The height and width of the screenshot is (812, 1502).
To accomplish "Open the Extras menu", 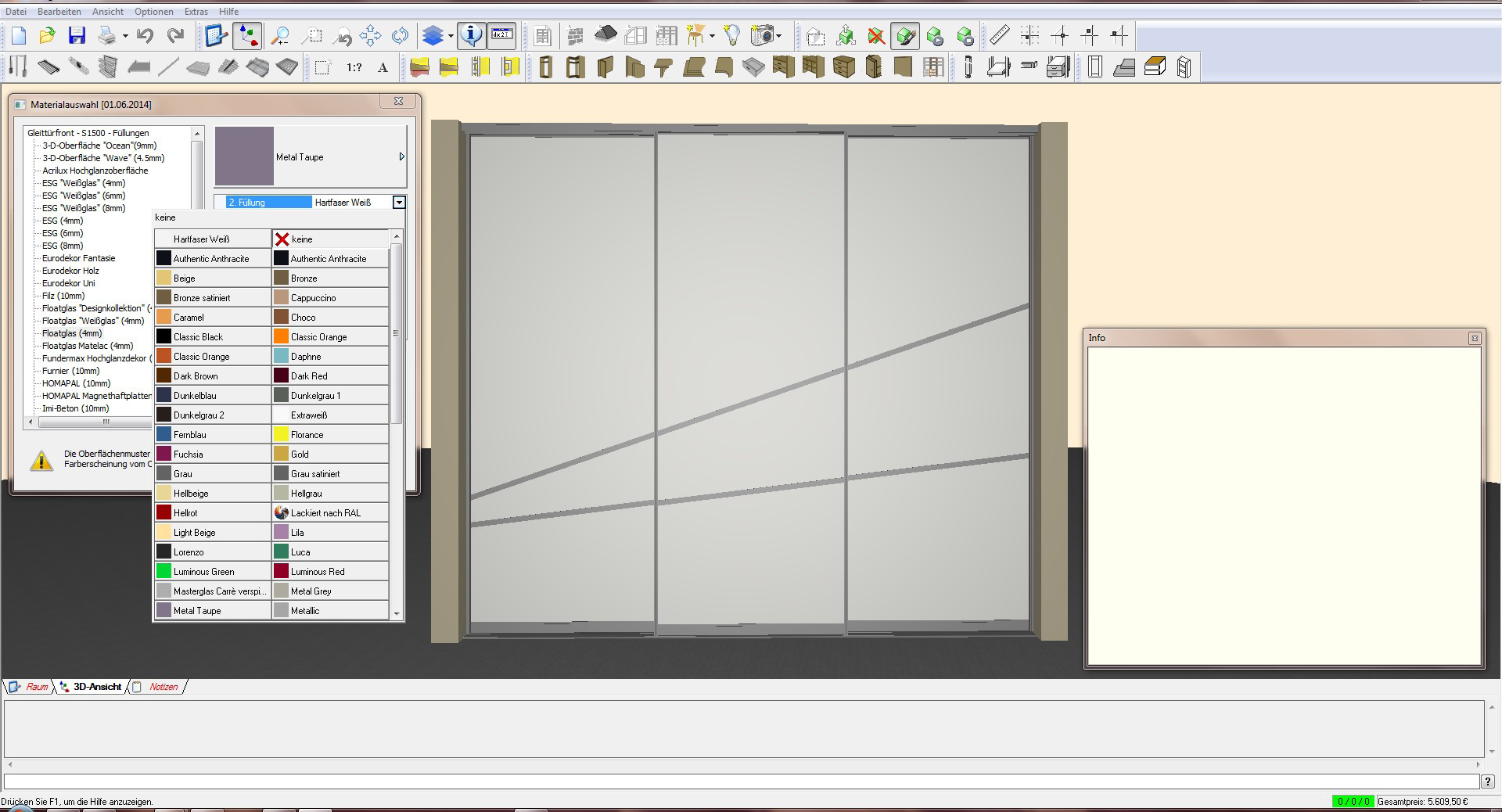I will point(196,12).
